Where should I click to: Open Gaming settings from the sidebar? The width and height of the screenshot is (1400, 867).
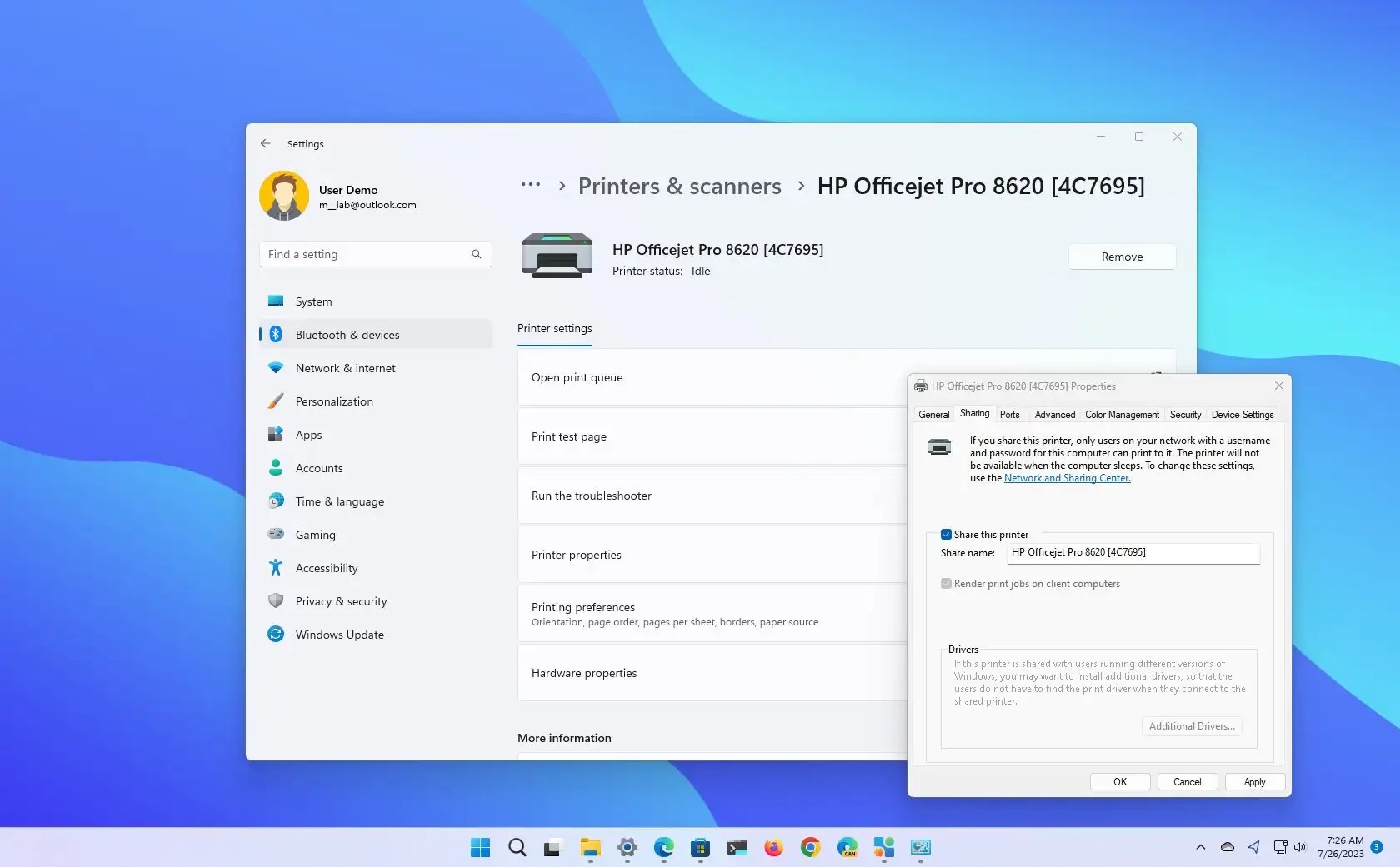coord(314,534)
